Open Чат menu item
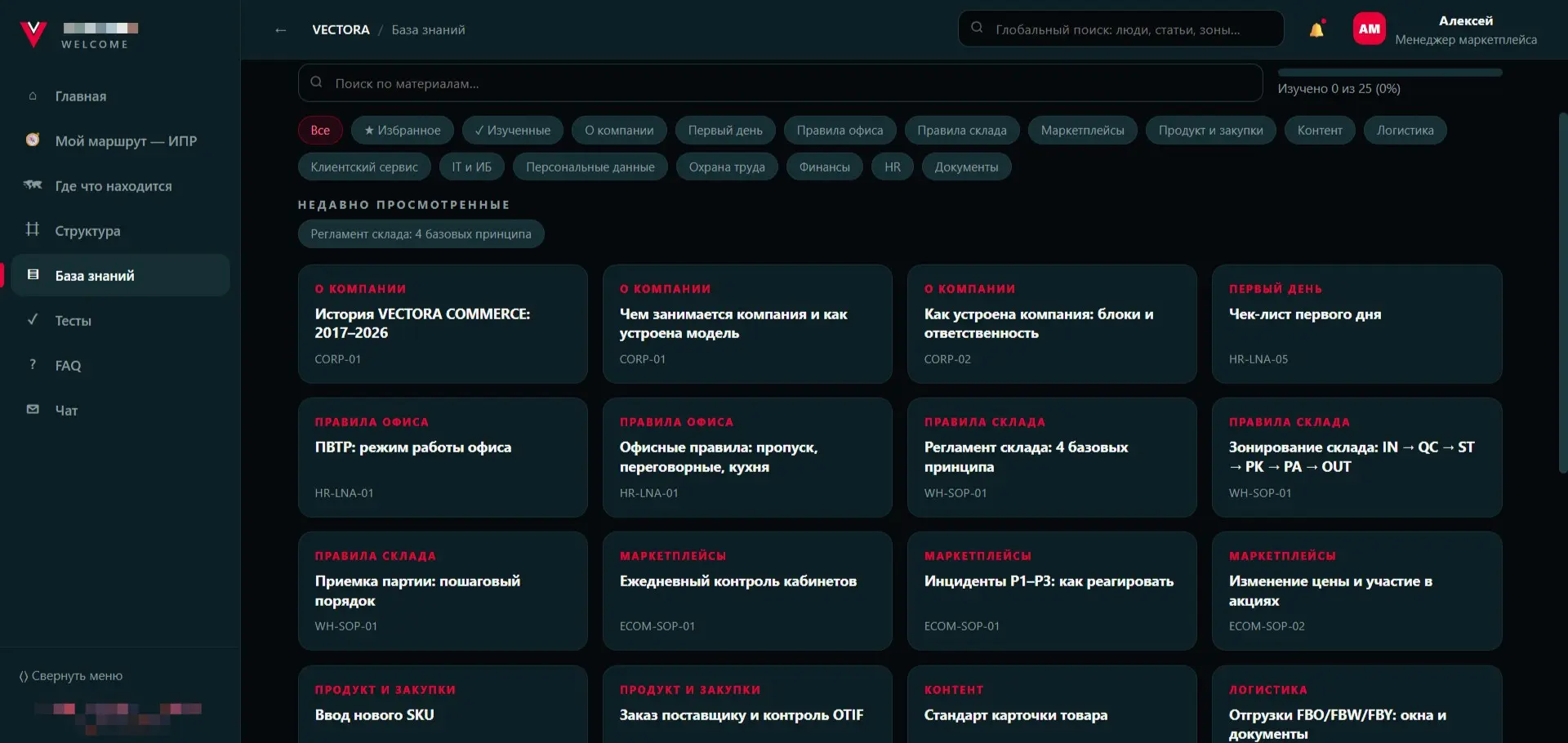Viewport: 1568px width, 743px height. click(120, 411)
